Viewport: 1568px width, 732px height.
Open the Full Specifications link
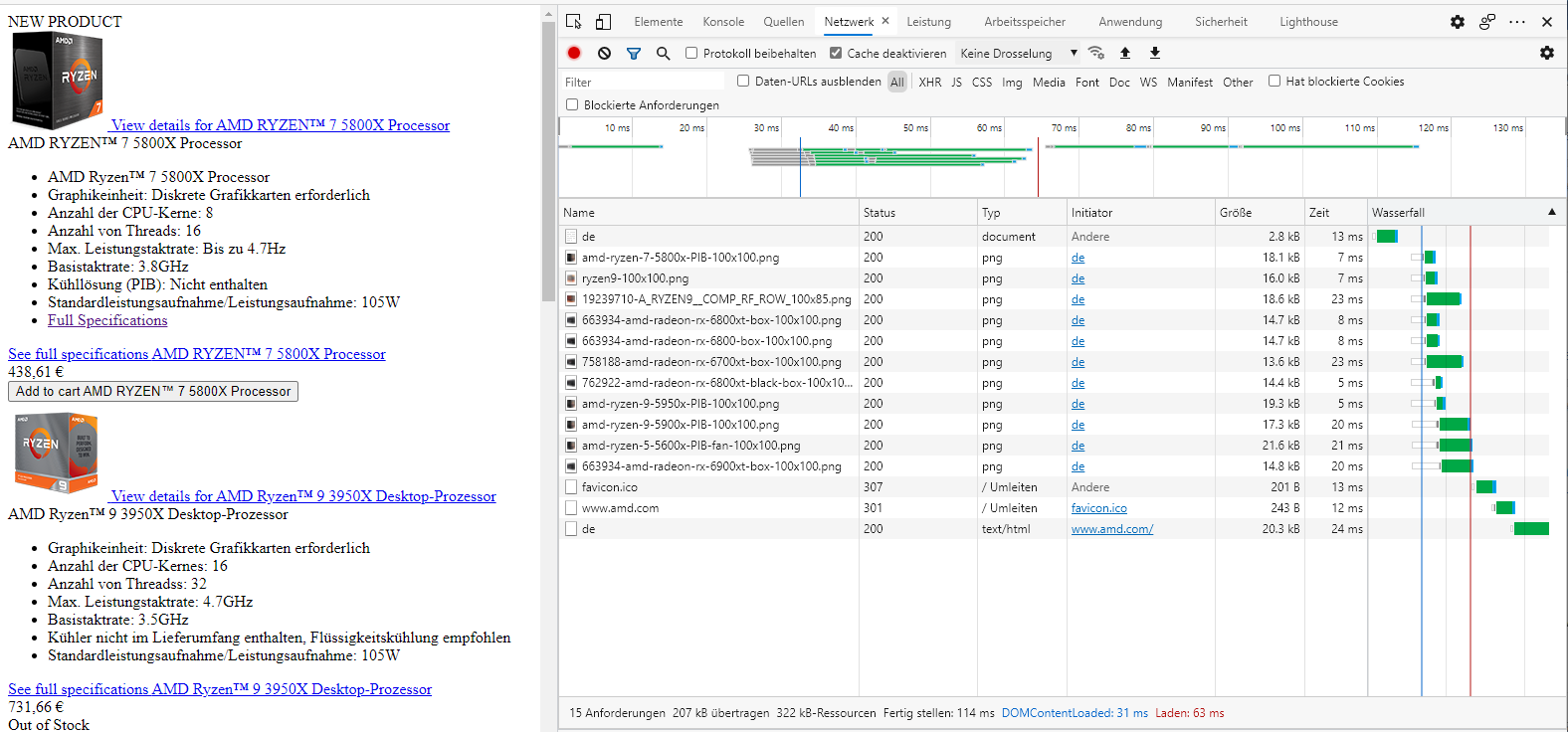point(107,320)
